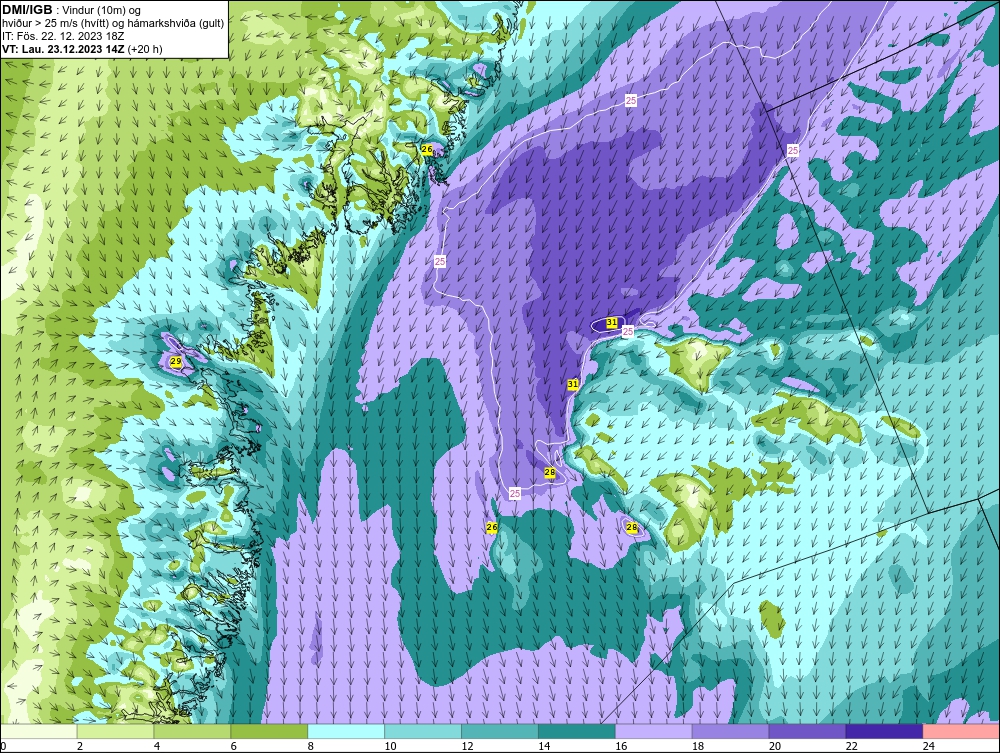Select the olive green 6–8 legend swatch
The height and width of the screenshot is (753, 1000).
click(269, 731)
